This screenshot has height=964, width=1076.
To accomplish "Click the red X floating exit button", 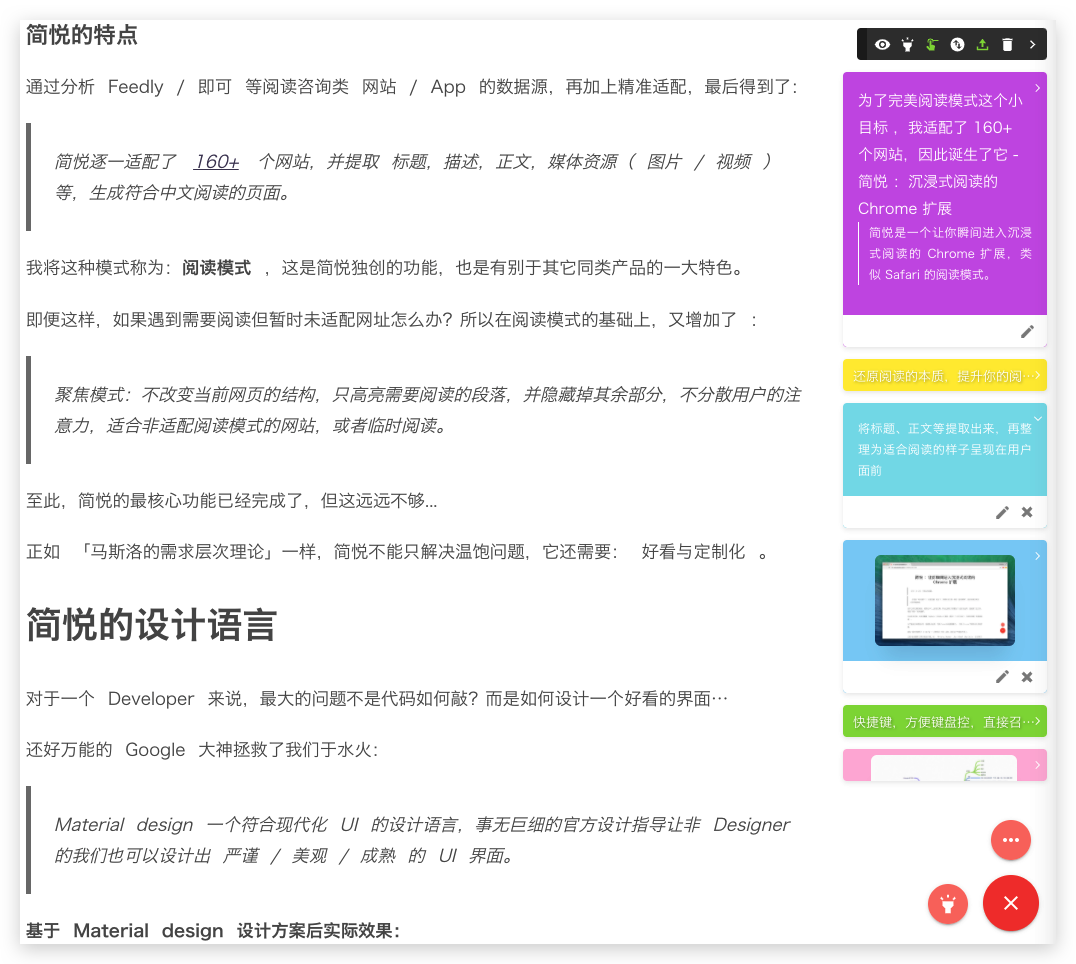I will (x=1011, y=903).
